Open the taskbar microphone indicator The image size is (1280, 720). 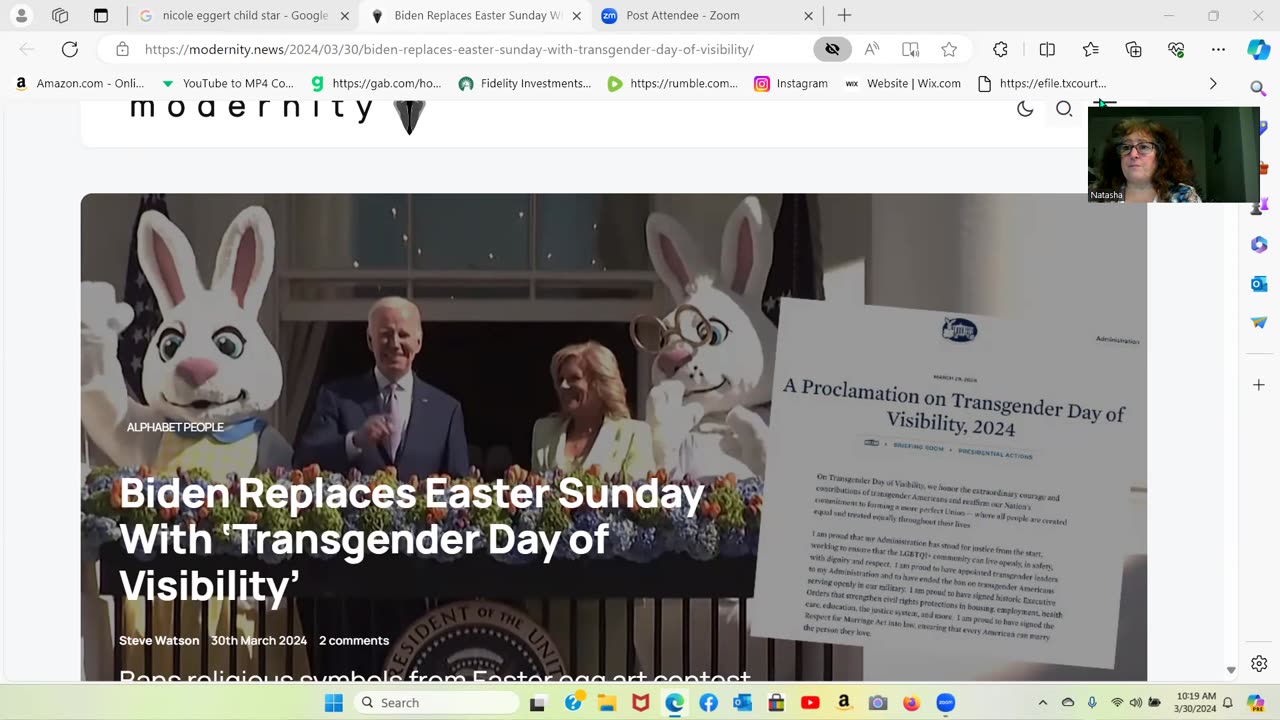1092,703
